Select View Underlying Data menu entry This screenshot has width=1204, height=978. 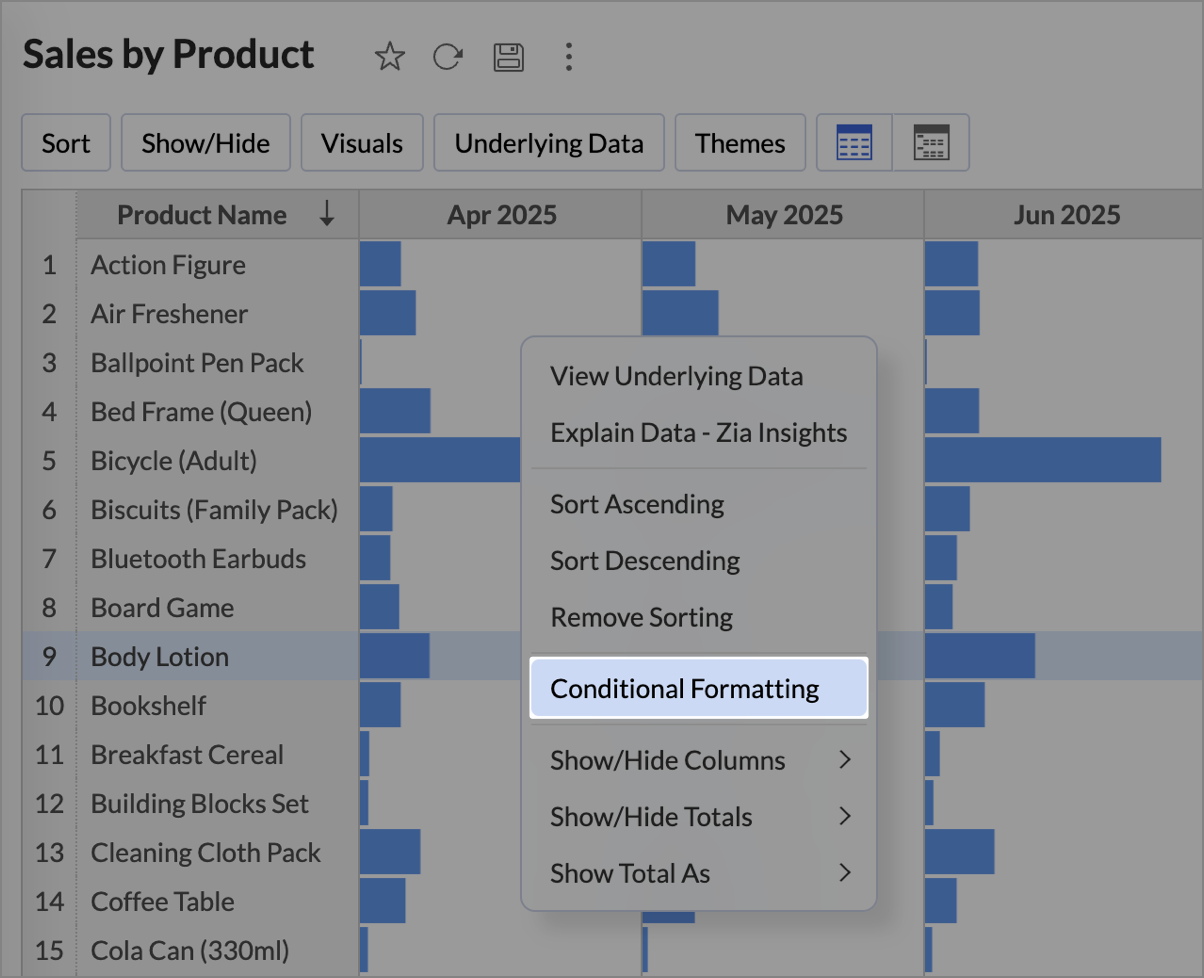point(676,376)
